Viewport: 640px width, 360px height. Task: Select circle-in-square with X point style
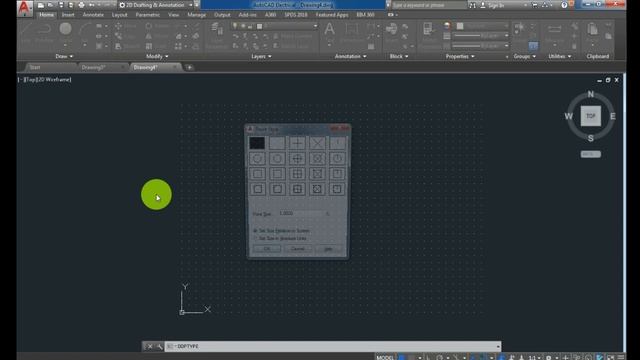click(x=317, y=189)
